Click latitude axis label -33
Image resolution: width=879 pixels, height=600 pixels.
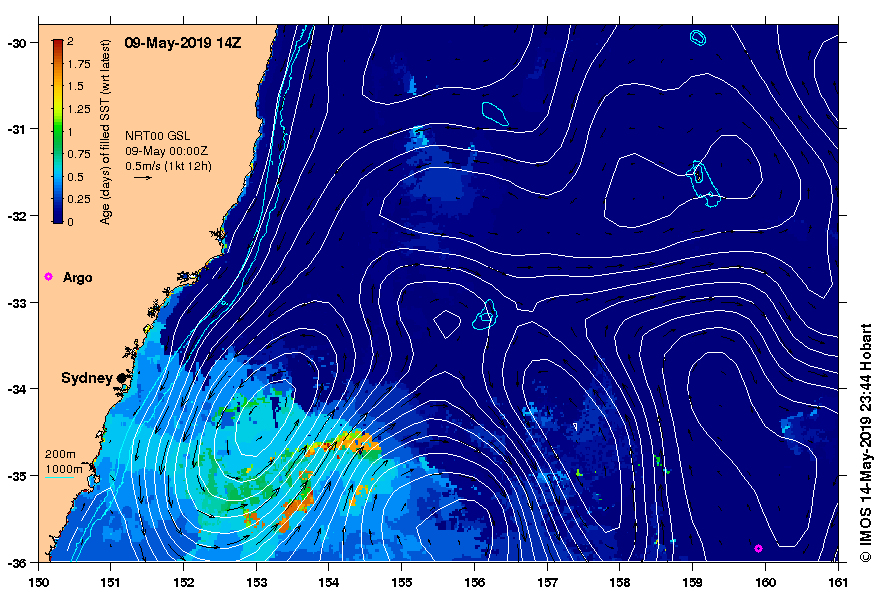(x=16, y=303)
